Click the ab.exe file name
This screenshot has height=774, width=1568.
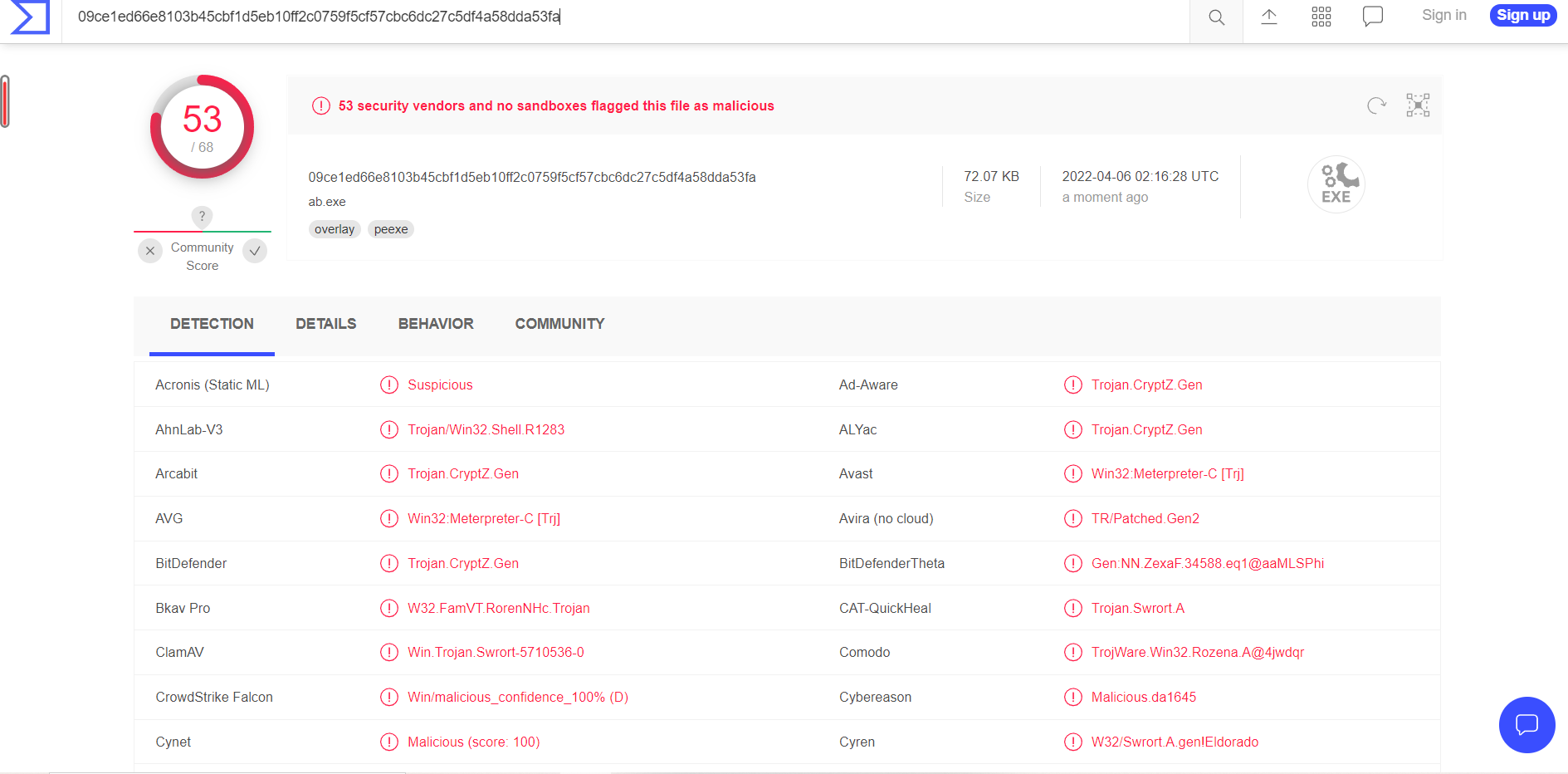[327, 202]
